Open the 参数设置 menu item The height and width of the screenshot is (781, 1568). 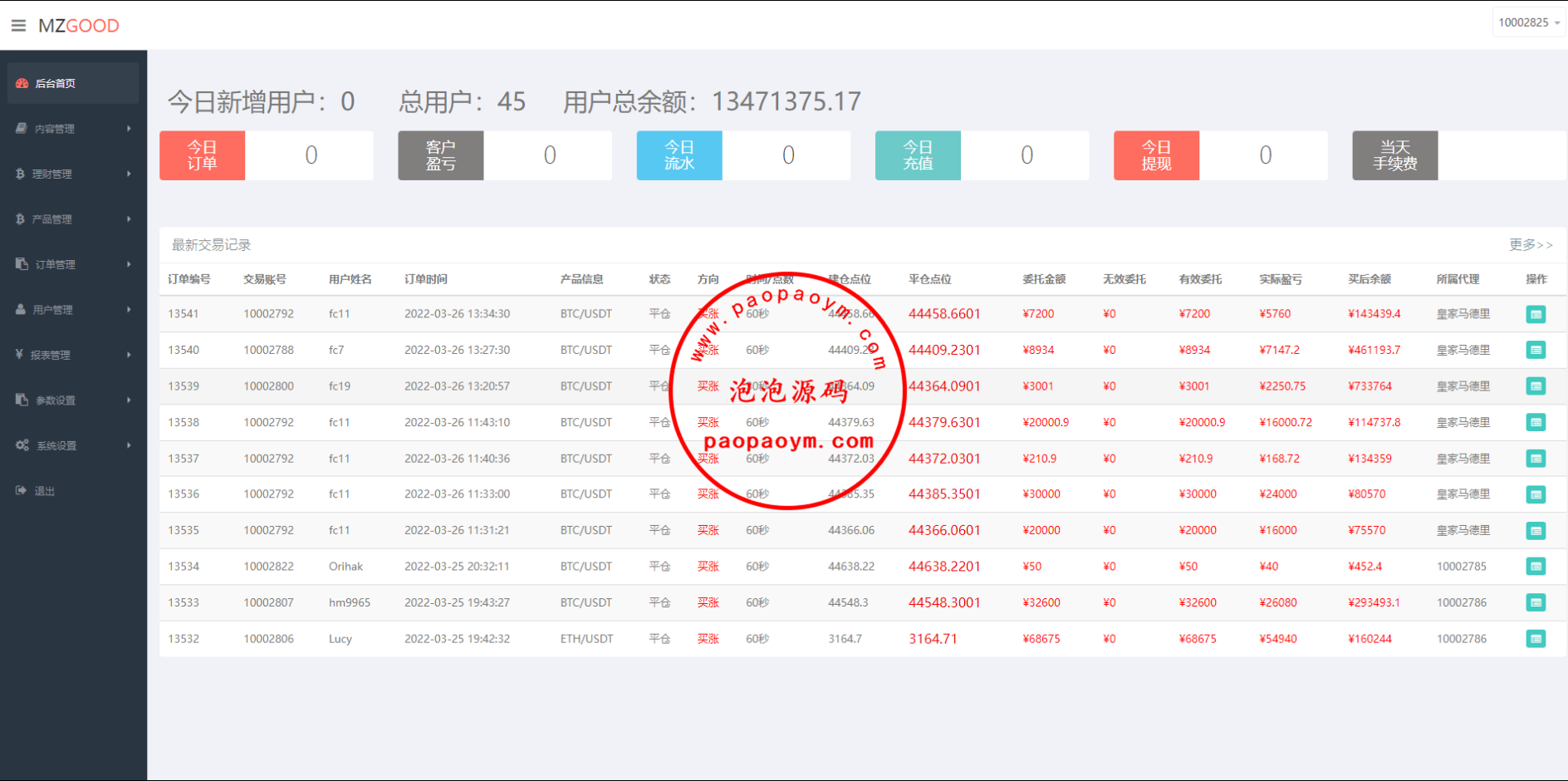(x=55, y=400)
